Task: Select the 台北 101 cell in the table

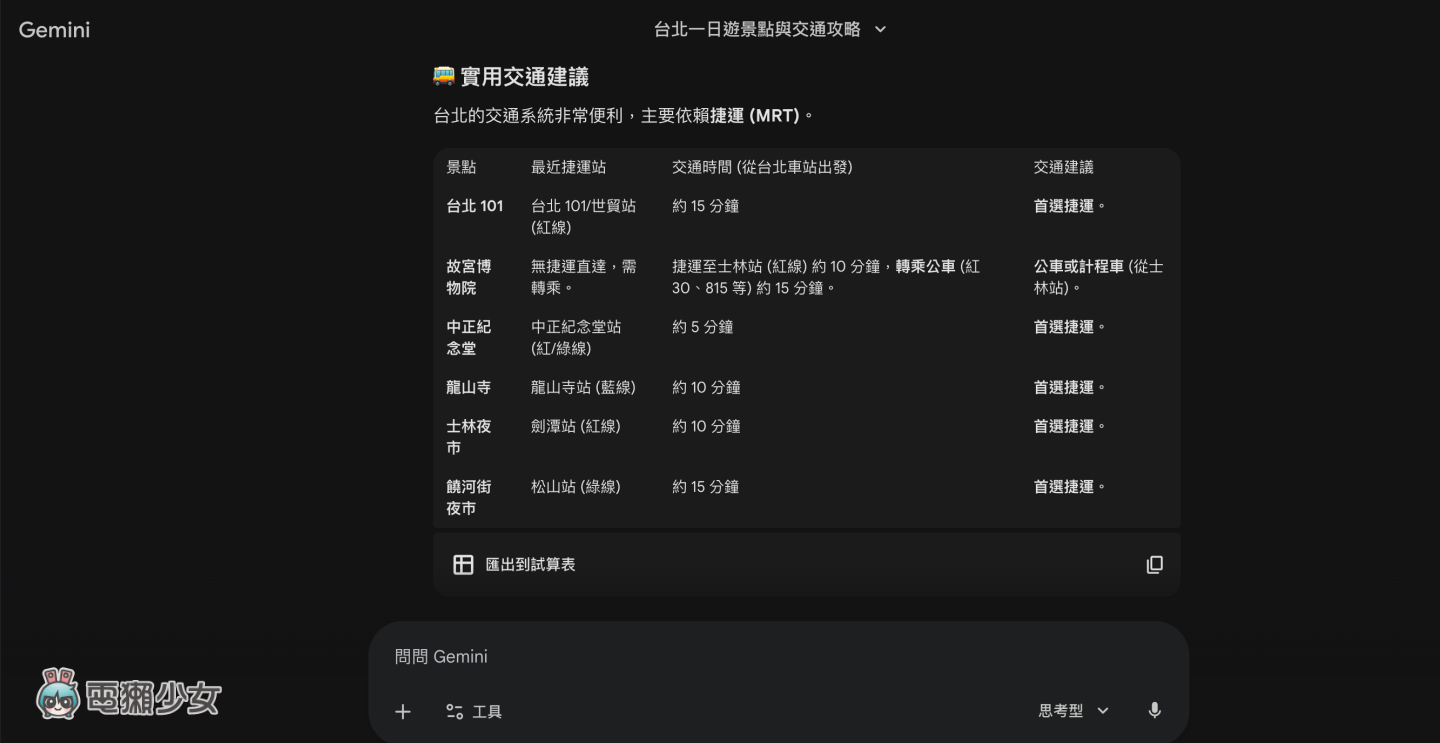Action: pos(474,206)
